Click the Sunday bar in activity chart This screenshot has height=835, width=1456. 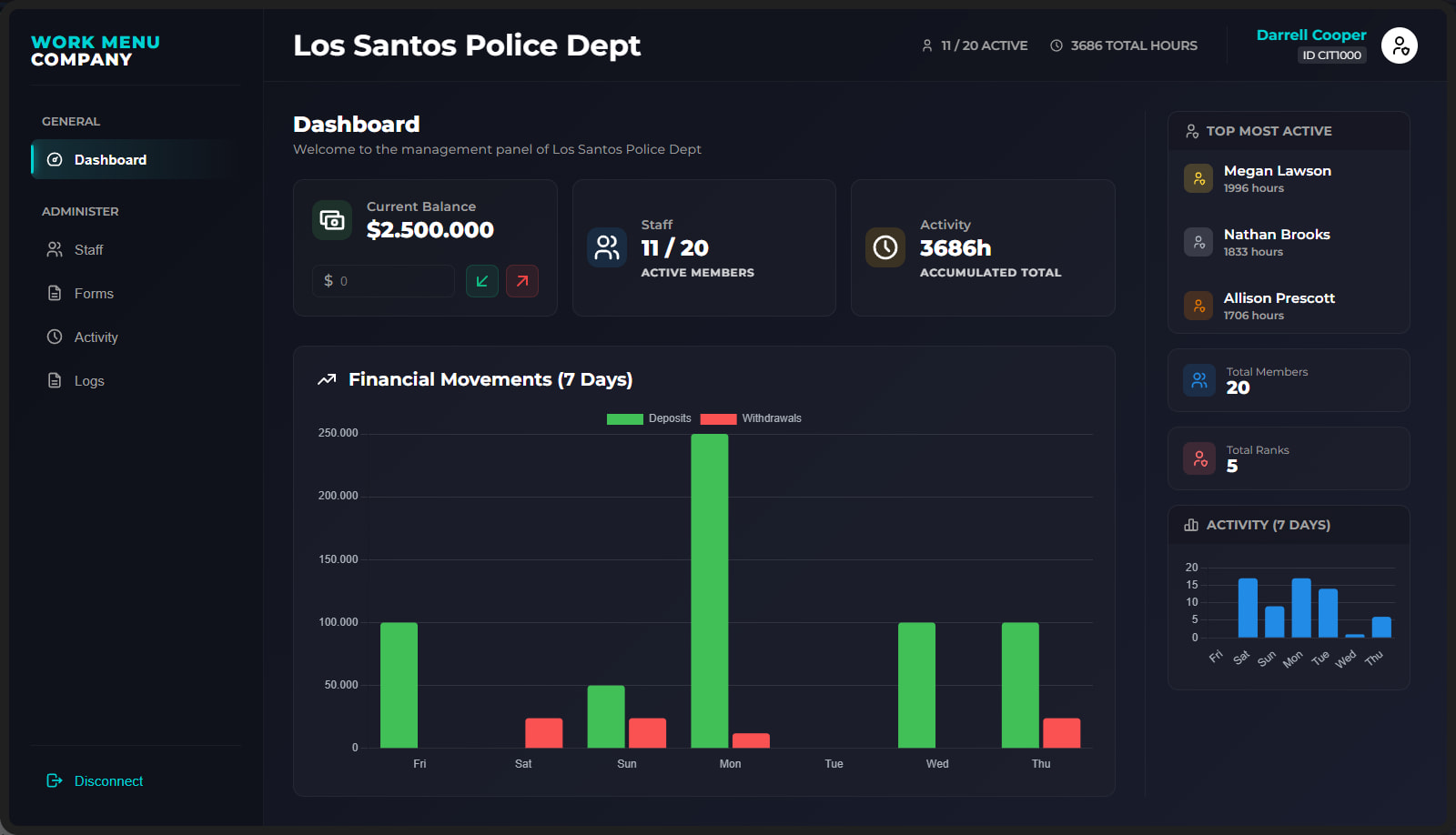tap(1275, 622)
